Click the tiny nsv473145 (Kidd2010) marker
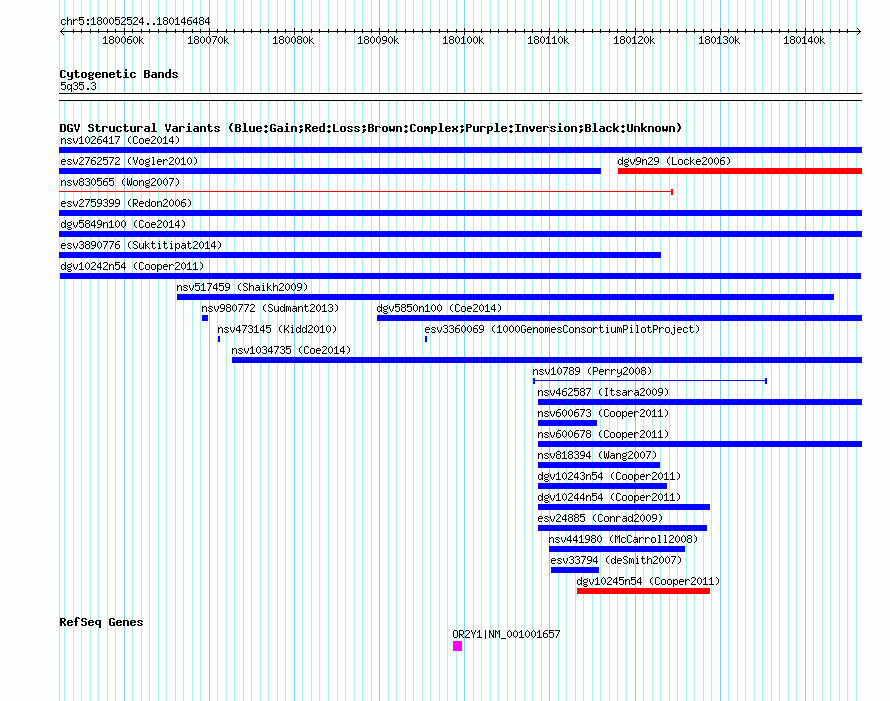Image resolution: width=890 pixels, height=701 pixels. click(219, 339)
